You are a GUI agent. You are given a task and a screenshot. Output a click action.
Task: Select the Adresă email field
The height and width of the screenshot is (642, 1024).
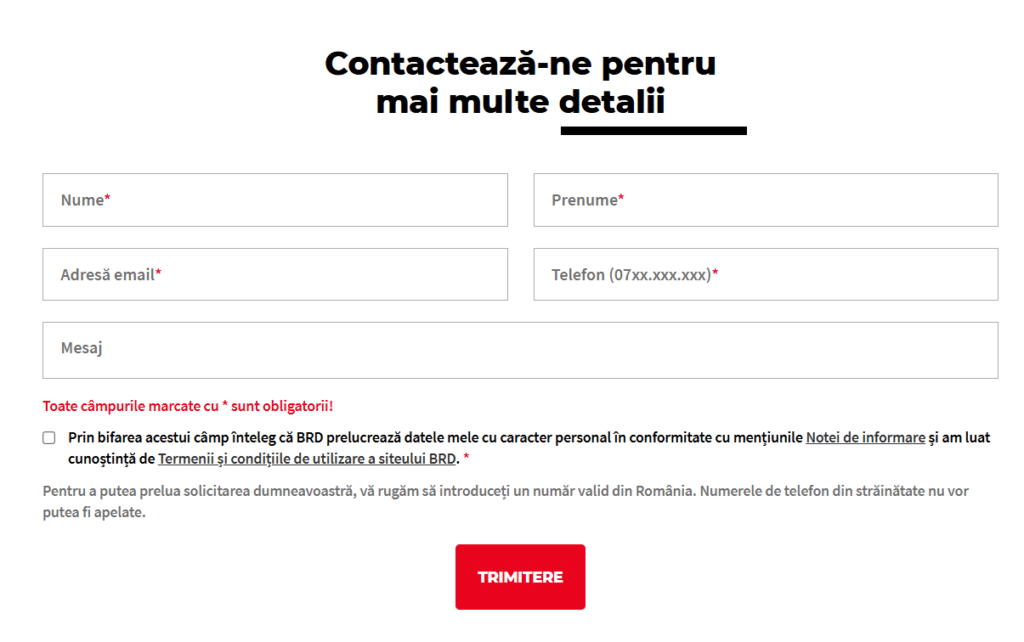coord(274,274)
